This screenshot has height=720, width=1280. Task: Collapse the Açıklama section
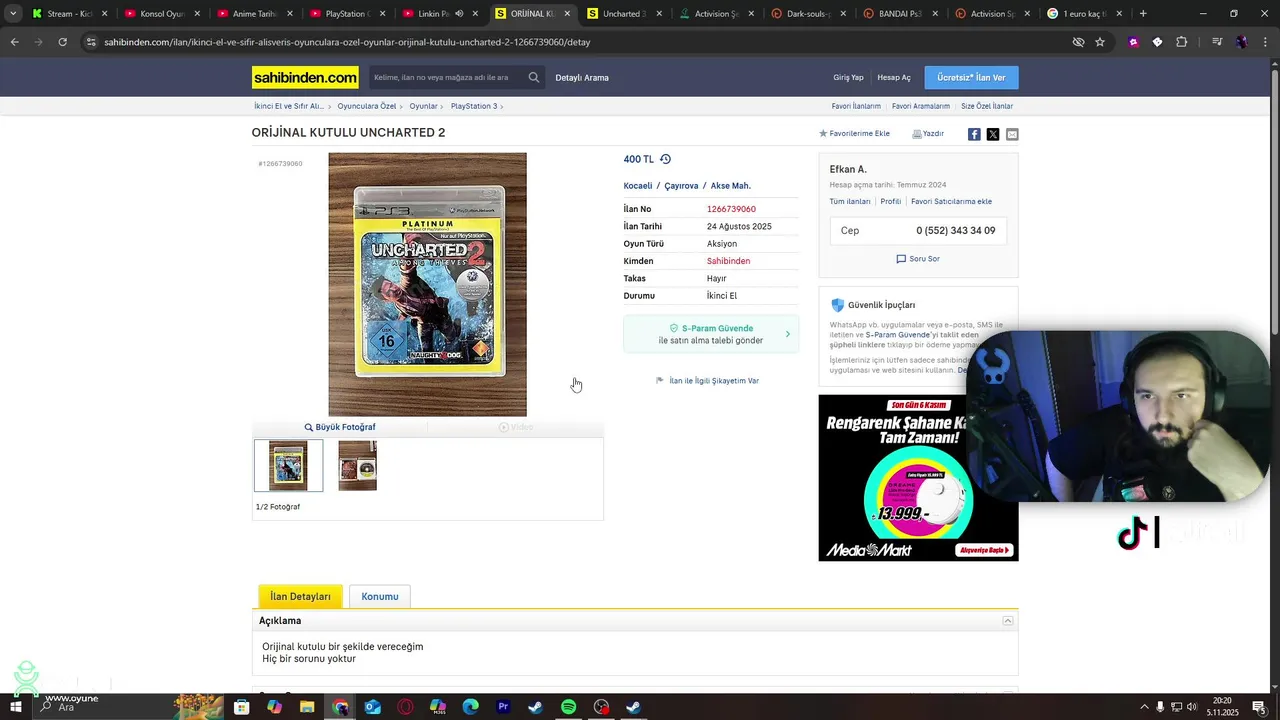[x=1008, y=621]
